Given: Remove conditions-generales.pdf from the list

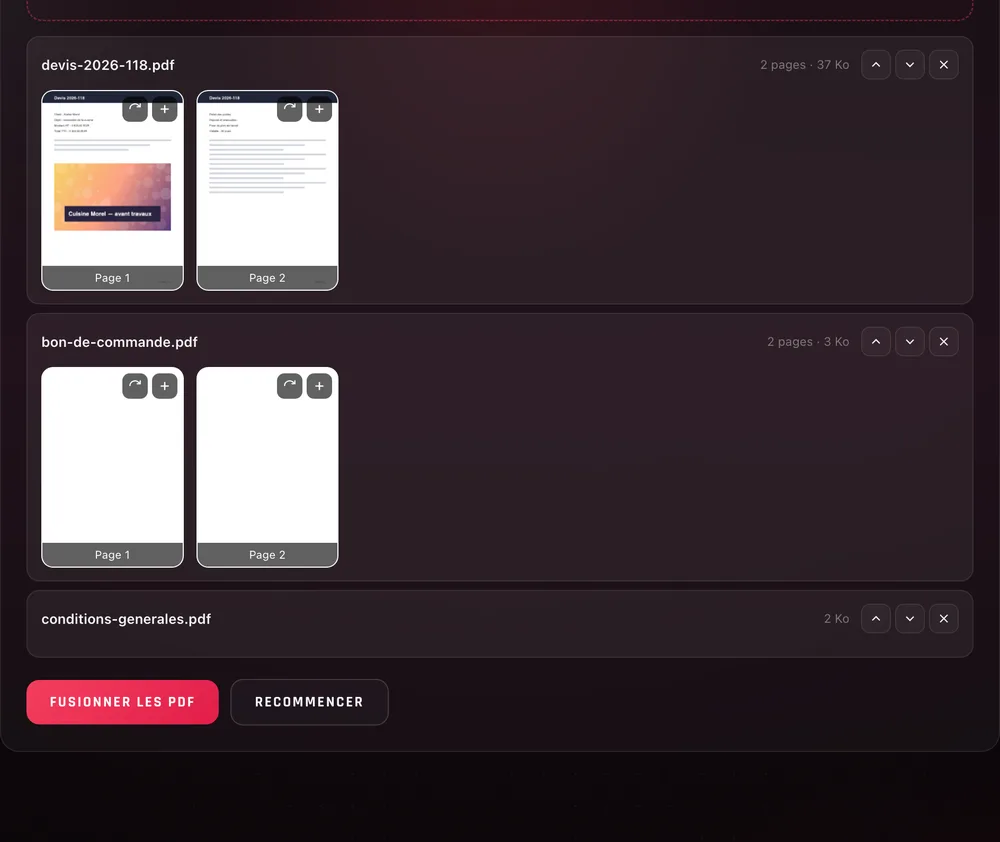Looking at the screenshot, I should [943, 619].
